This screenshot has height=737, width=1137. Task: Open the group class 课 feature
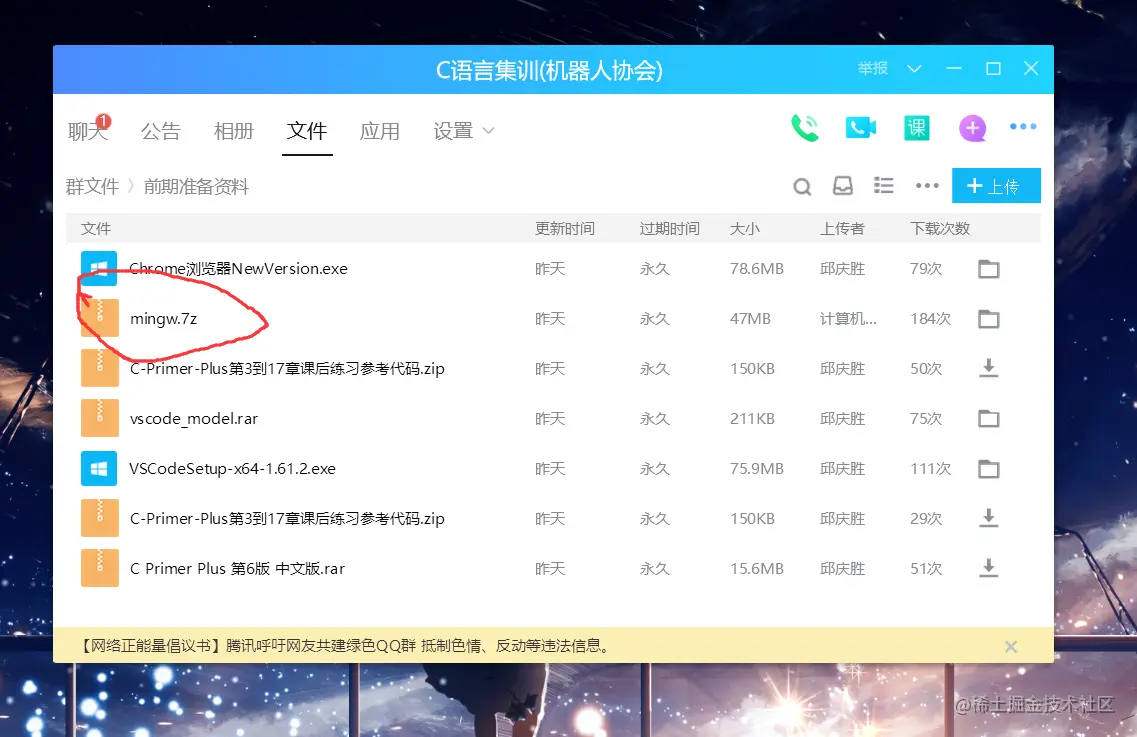pyautogui.click(x=916, y=127)
